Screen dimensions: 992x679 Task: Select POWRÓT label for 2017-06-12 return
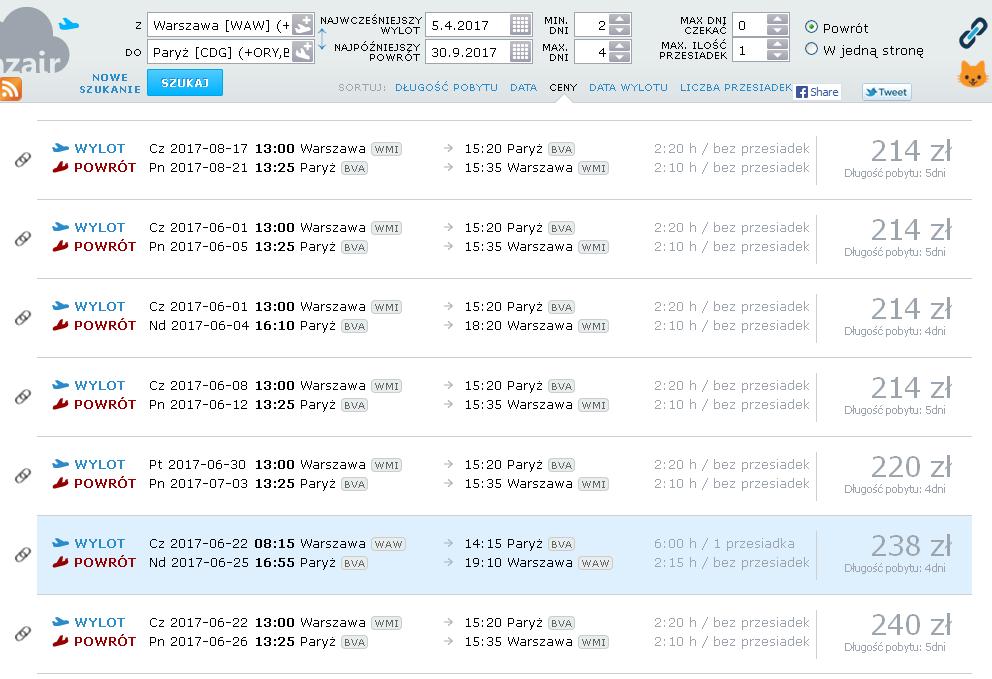(x=105, y=404)
